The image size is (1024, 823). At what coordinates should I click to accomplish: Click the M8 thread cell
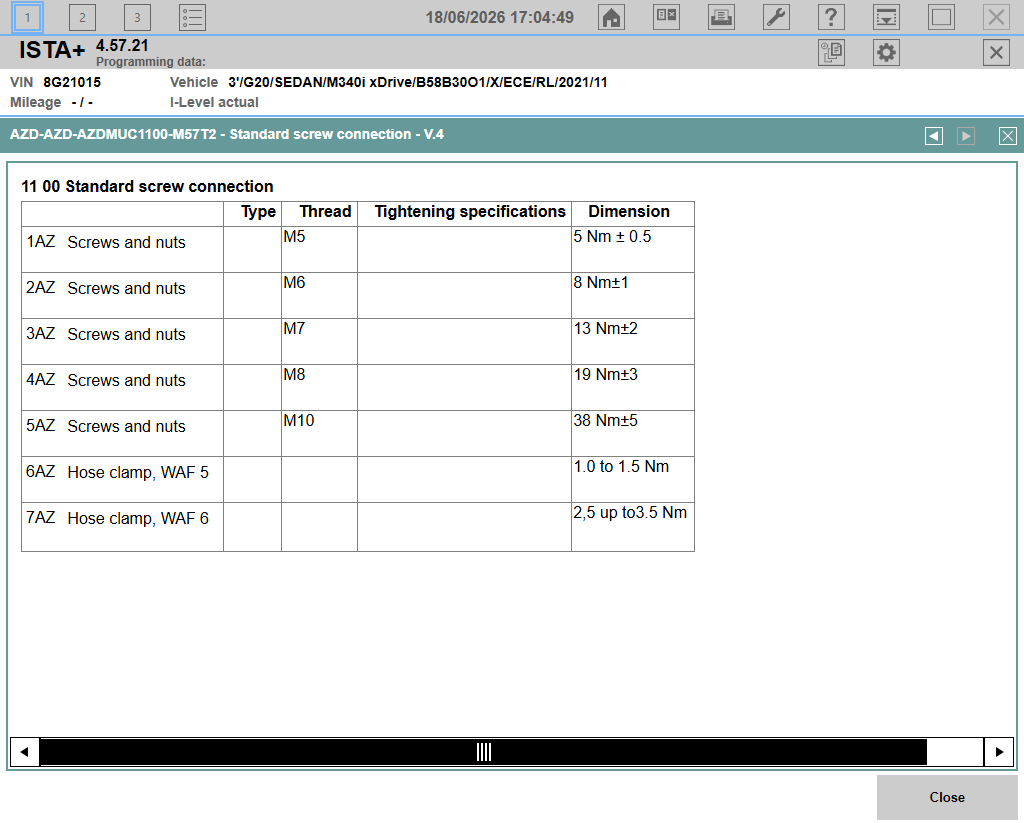(x=319, y=387)
